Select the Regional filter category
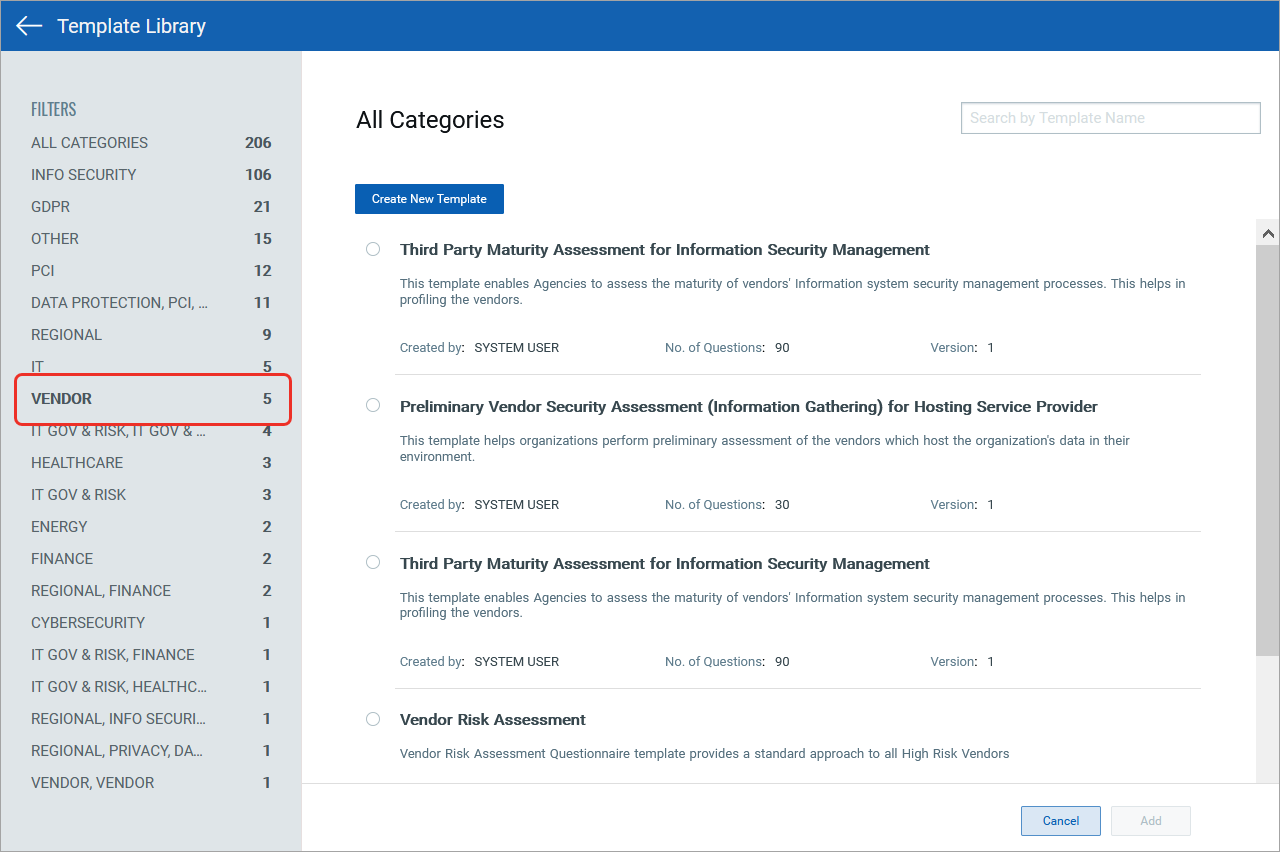 point(66,335)
